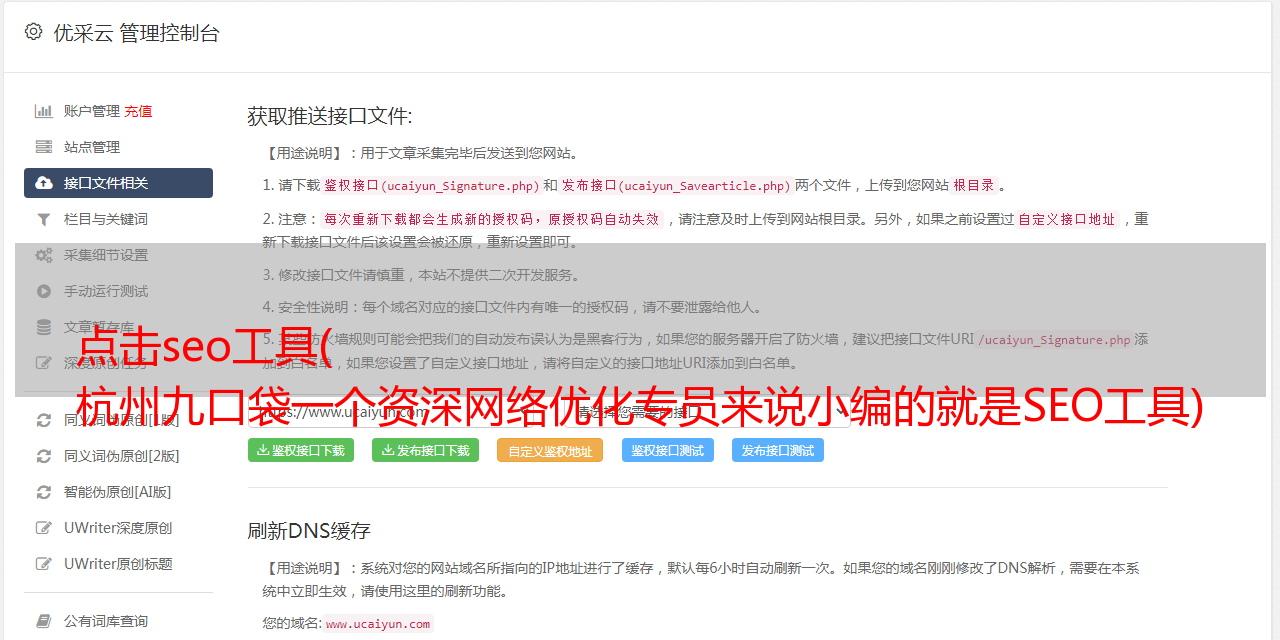Click the green 发布接口下载 button
The height and width of the screenshot is (640, 1280).
(x=425, y=450)
